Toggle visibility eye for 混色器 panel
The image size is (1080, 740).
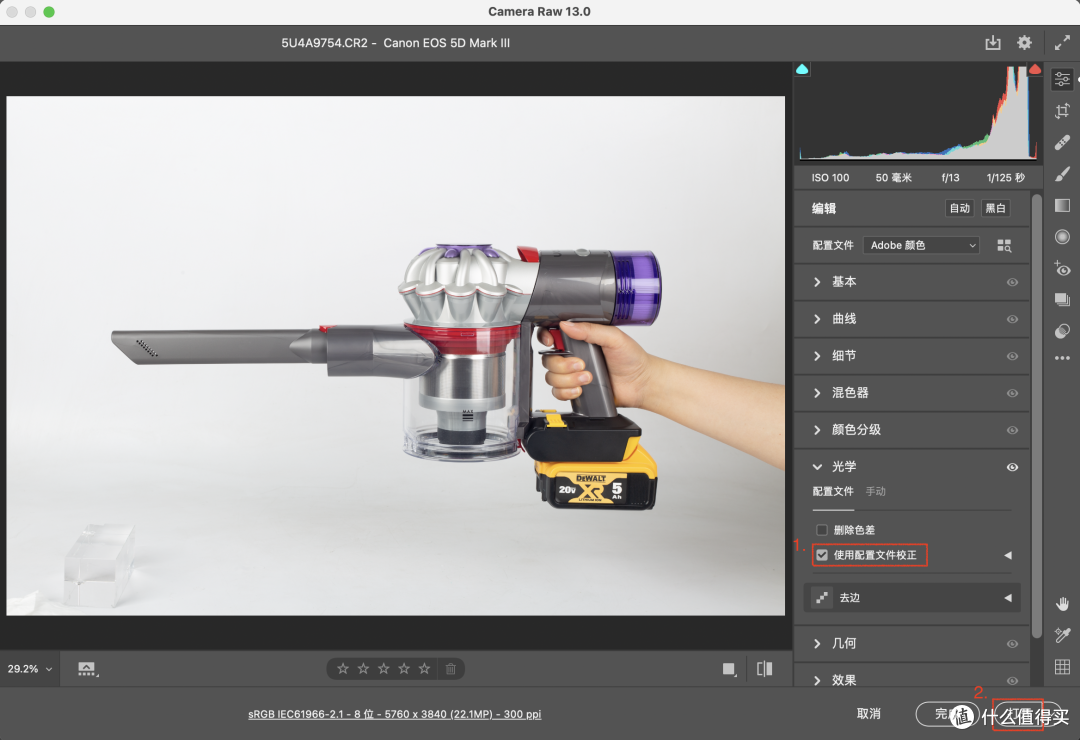(1012, 393)
